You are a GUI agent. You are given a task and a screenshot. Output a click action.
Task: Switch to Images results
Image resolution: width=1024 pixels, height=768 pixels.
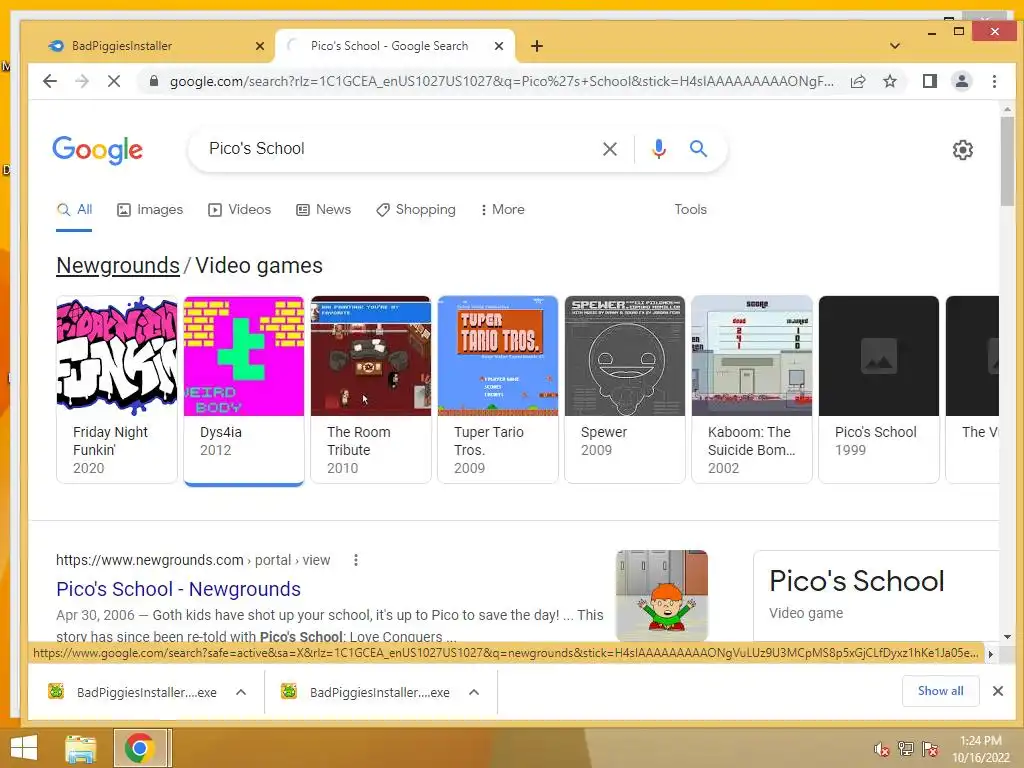[x=150, y=210]
